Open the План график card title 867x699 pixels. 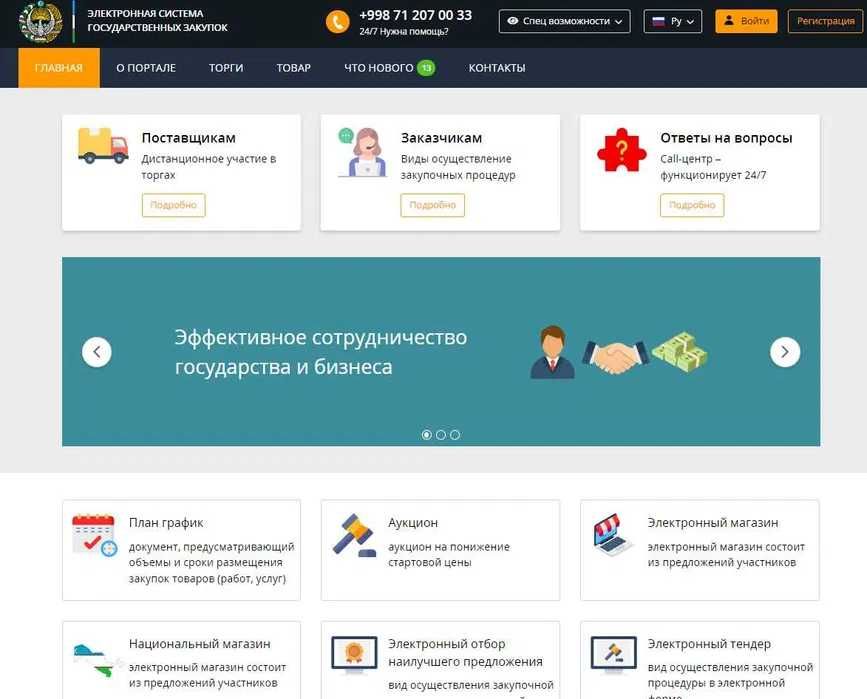(166, 523)
